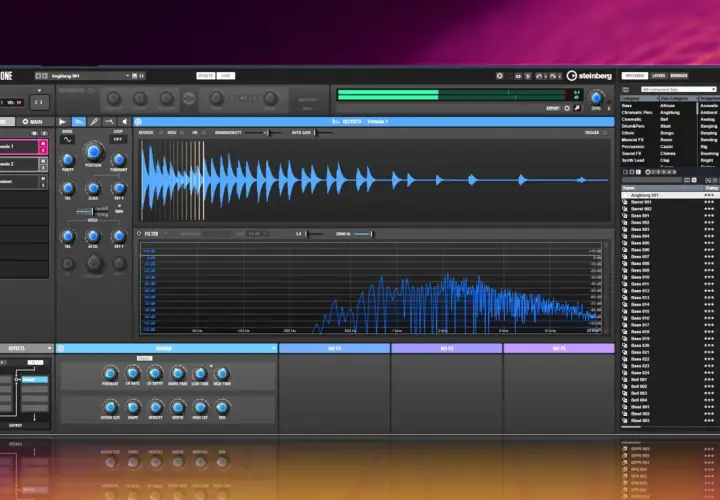Image resolution: width=720 pixels, height=500 pixels.
Task: Click the Export button
Action: click(553, 108)
